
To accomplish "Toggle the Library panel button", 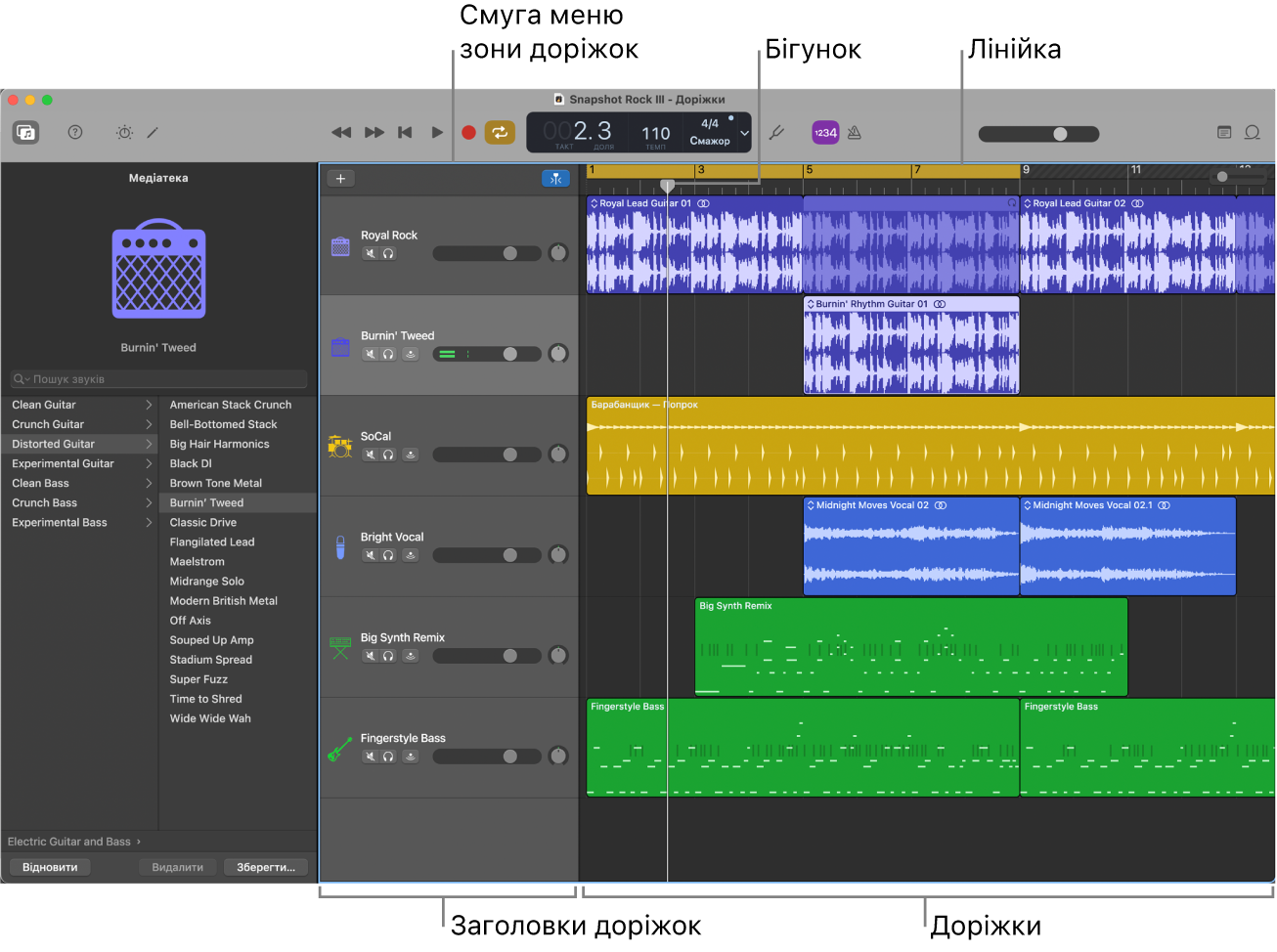I will point(25,132).
